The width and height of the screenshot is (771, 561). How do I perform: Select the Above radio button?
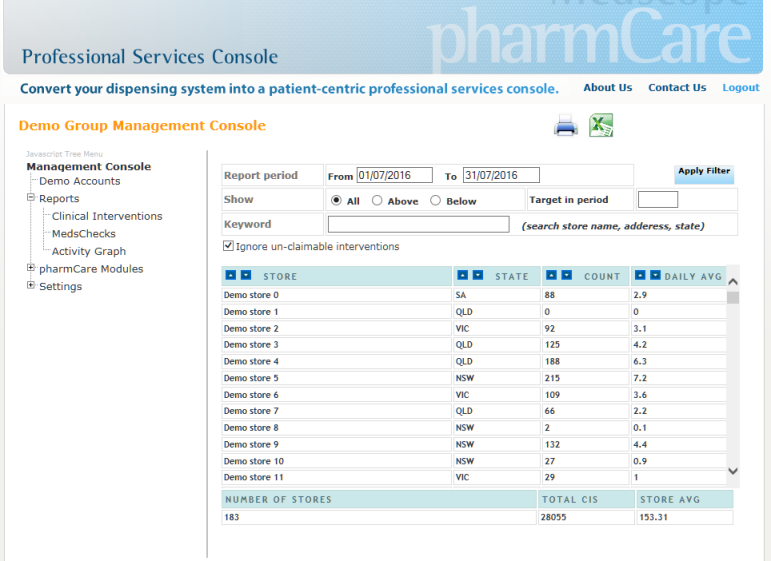pyautogui.click(x=377, y=200)
